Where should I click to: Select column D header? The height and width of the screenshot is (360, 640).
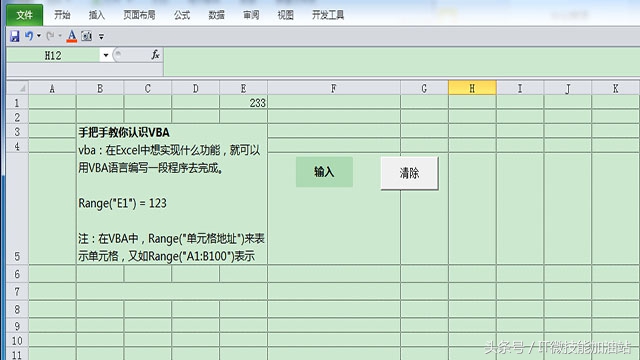click(x=196, y=88)
